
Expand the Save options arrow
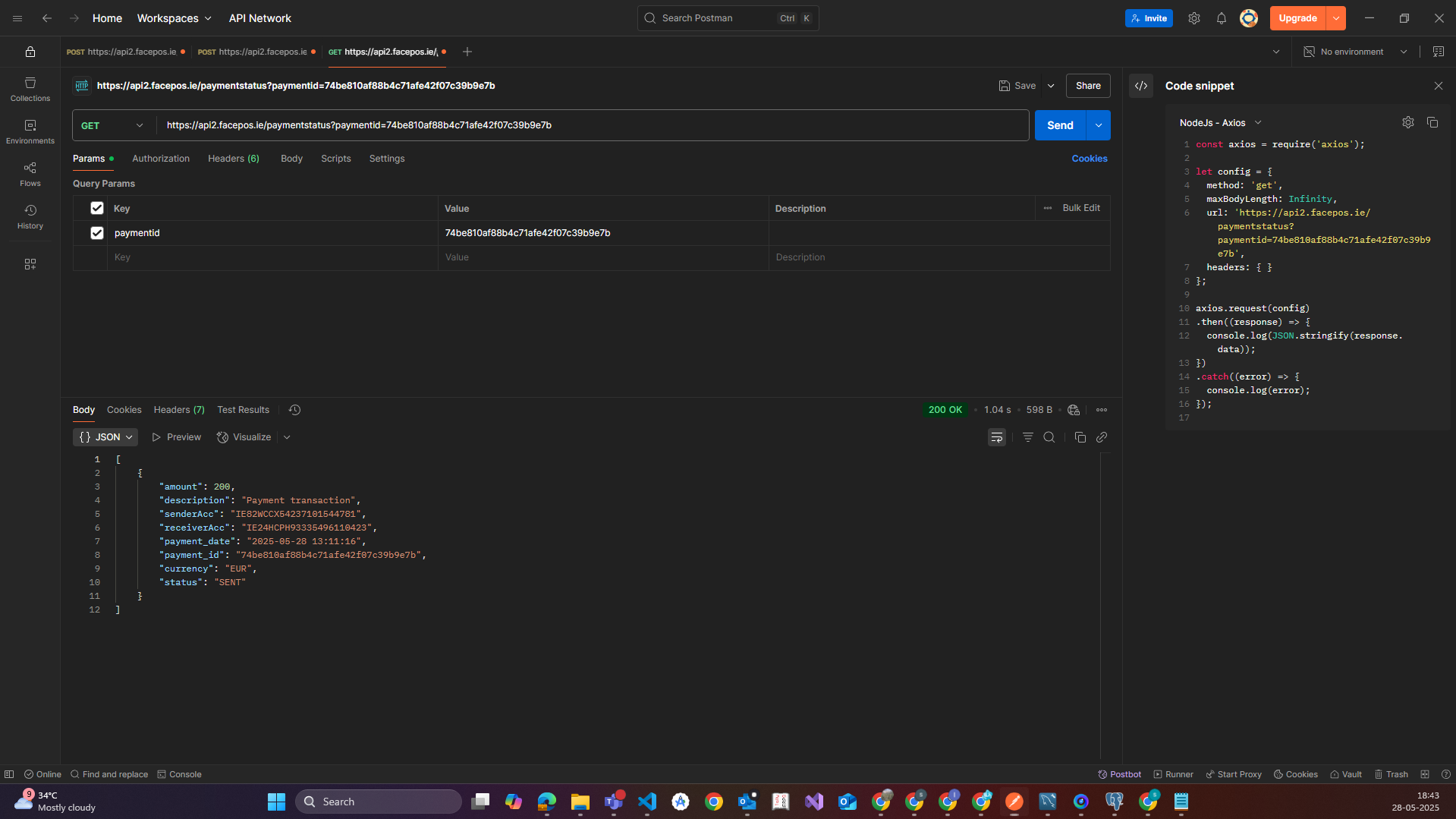coord(1051,86)
